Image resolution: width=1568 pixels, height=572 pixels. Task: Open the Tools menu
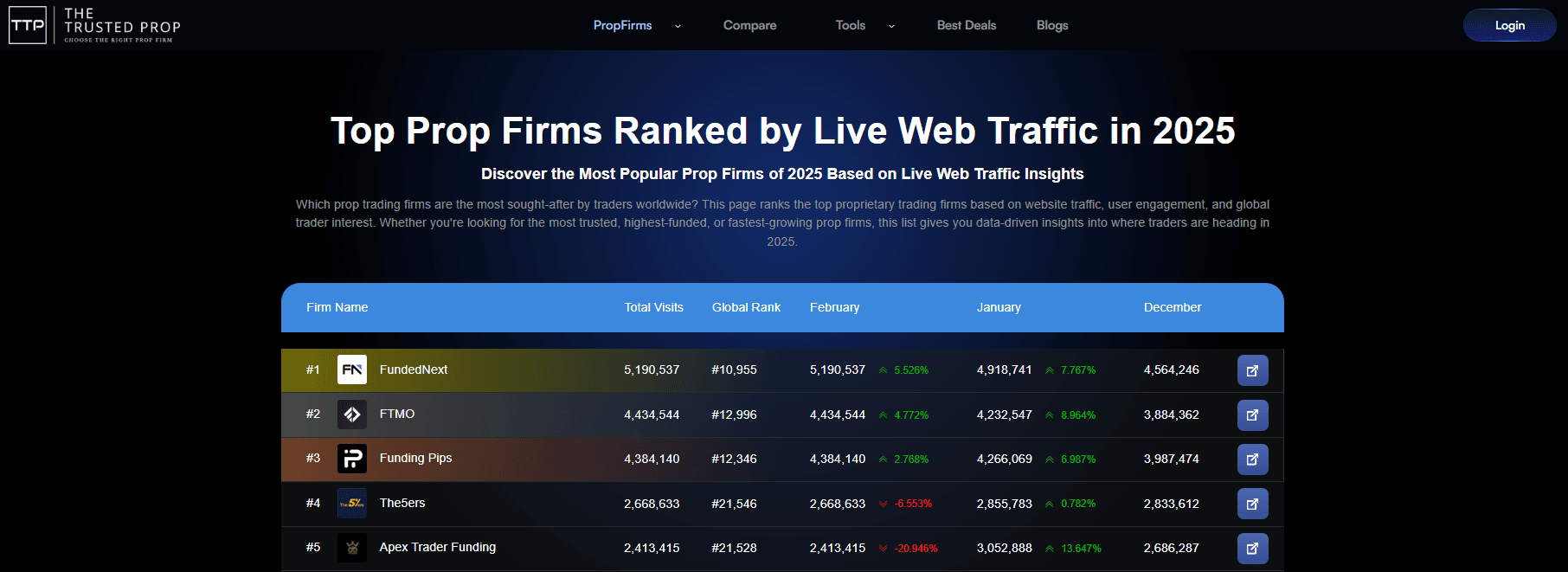click(x=850, y=25)
